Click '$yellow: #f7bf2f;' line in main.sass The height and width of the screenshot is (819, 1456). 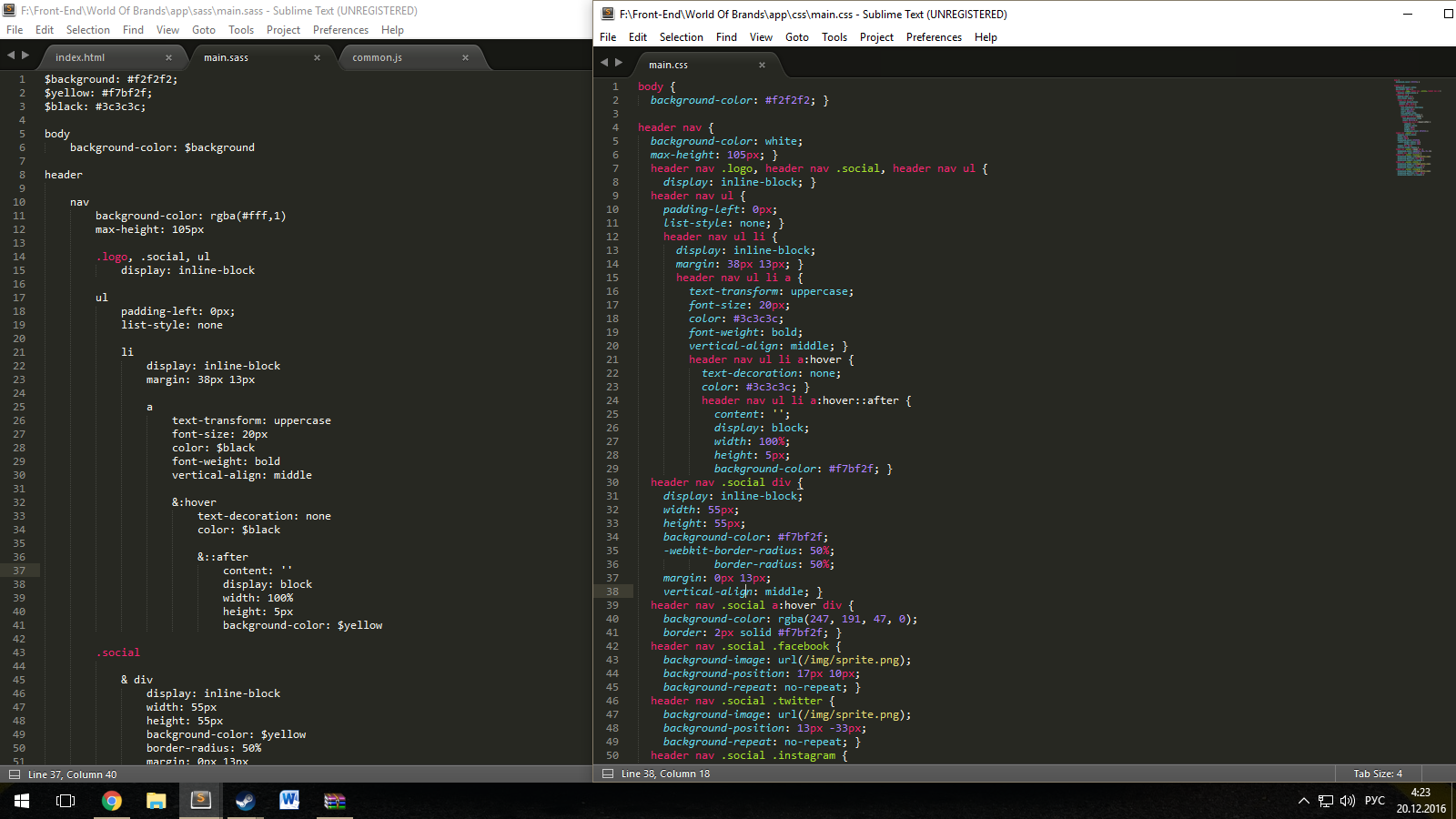(98, 93)
